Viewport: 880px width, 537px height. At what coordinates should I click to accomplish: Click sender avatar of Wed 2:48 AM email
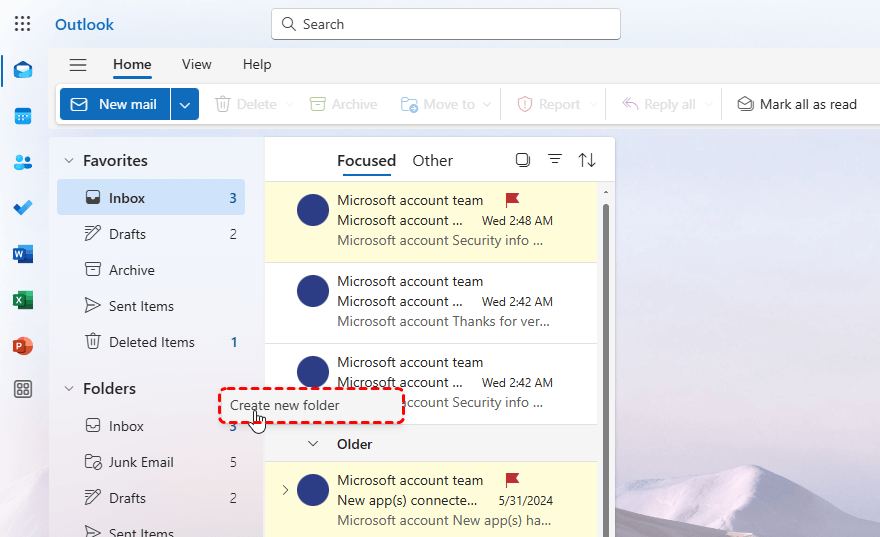coord(313,210)
